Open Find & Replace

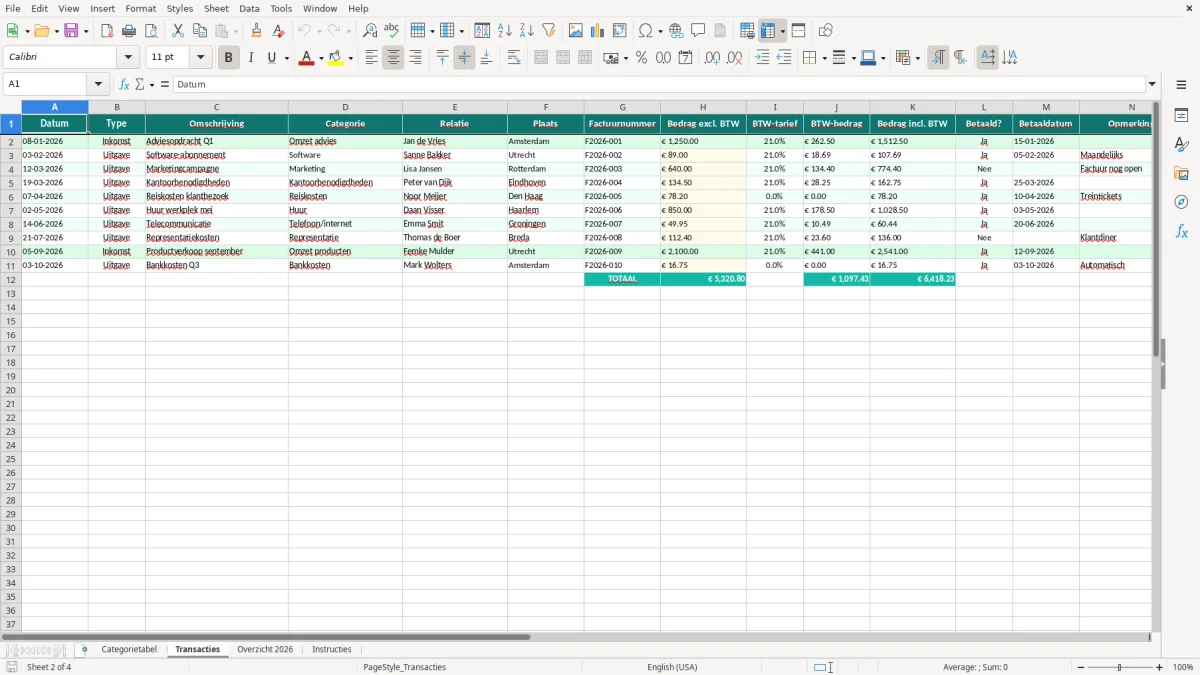(370, 31)
